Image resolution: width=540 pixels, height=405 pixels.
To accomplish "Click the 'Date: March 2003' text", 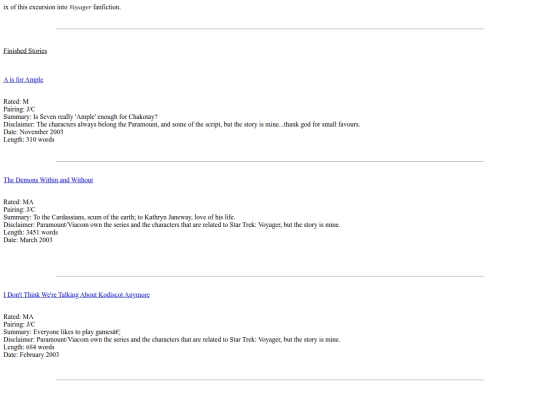I will (x=28, y=240).
